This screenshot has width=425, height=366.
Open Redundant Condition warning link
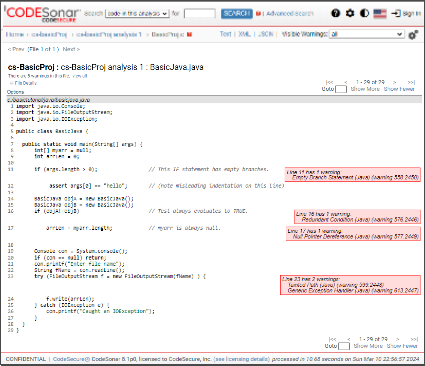pyautogui.click(x=360, y=220)
